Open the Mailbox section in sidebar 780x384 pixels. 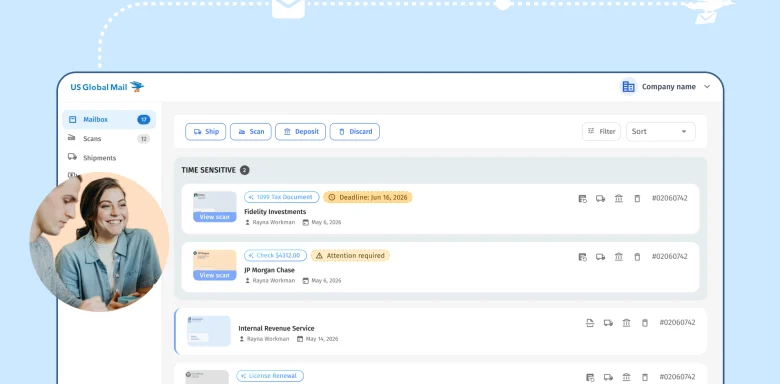(x=109, y=119)
